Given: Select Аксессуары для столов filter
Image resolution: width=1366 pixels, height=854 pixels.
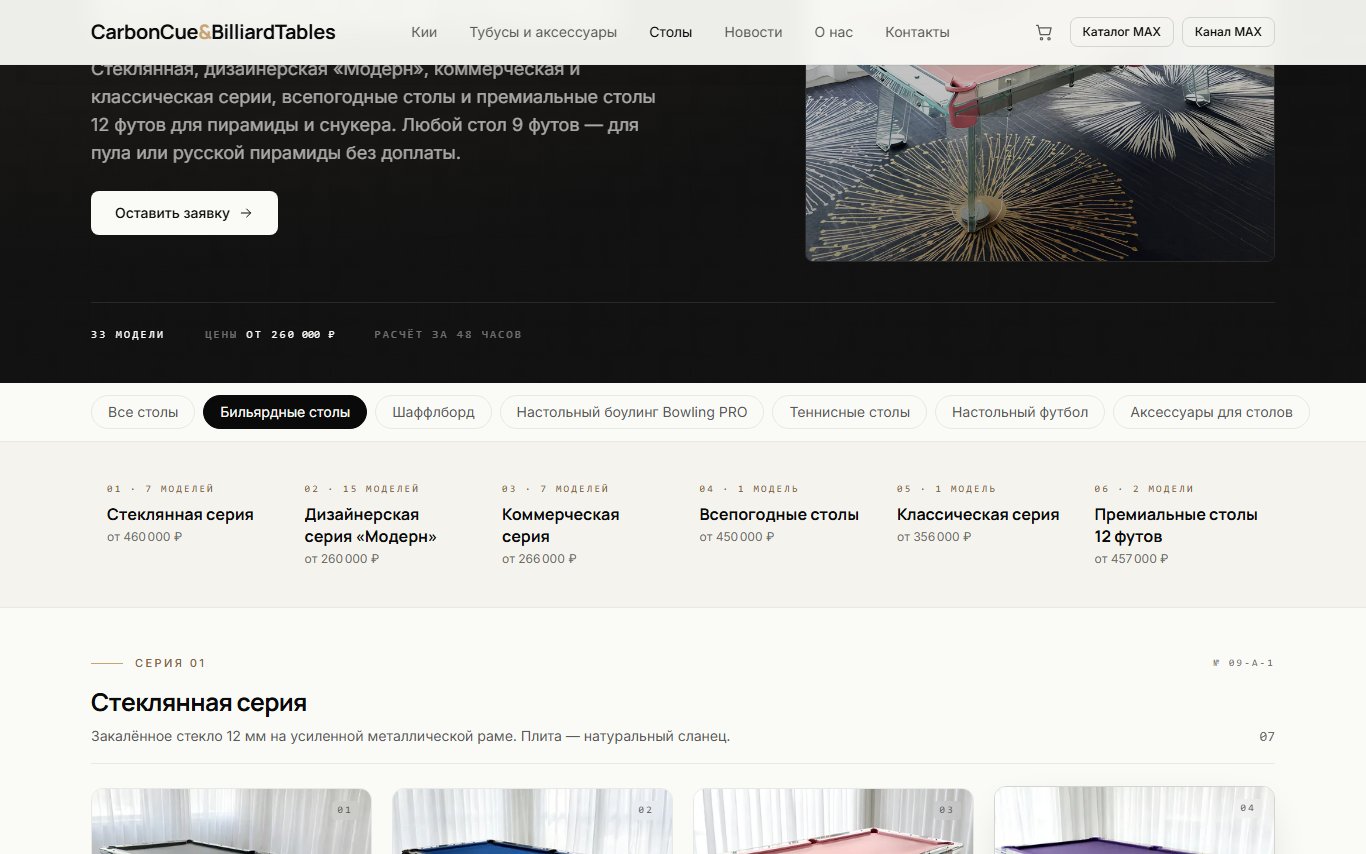Looking at the screenshot, I should pos(1211,412).
